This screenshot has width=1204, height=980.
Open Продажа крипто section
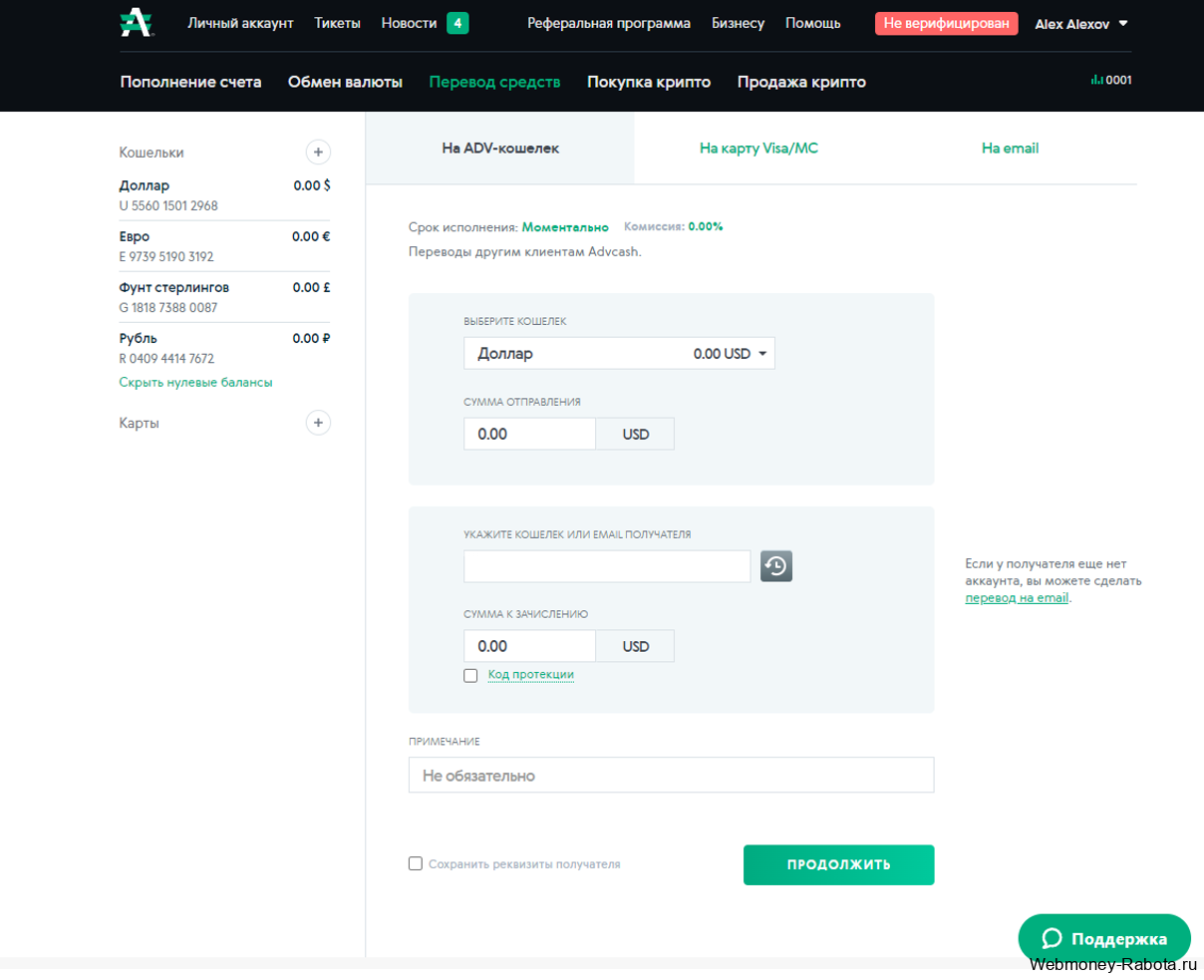(801, 82)
